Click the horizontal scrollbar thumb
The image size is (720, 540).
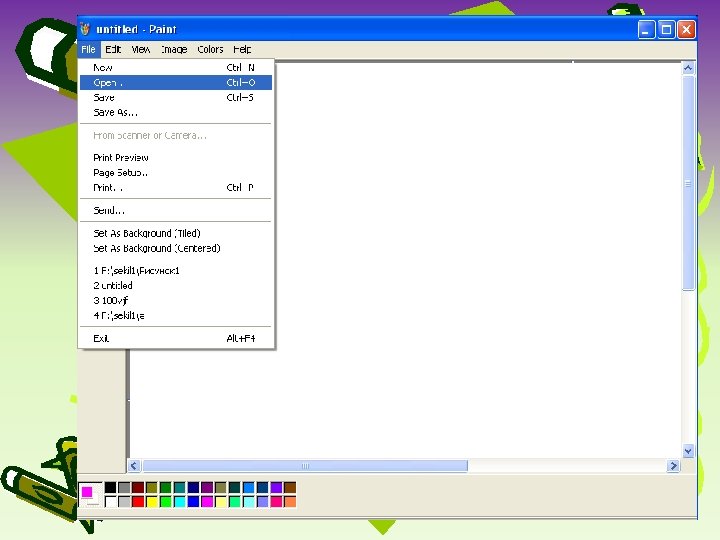pos(305,466)
